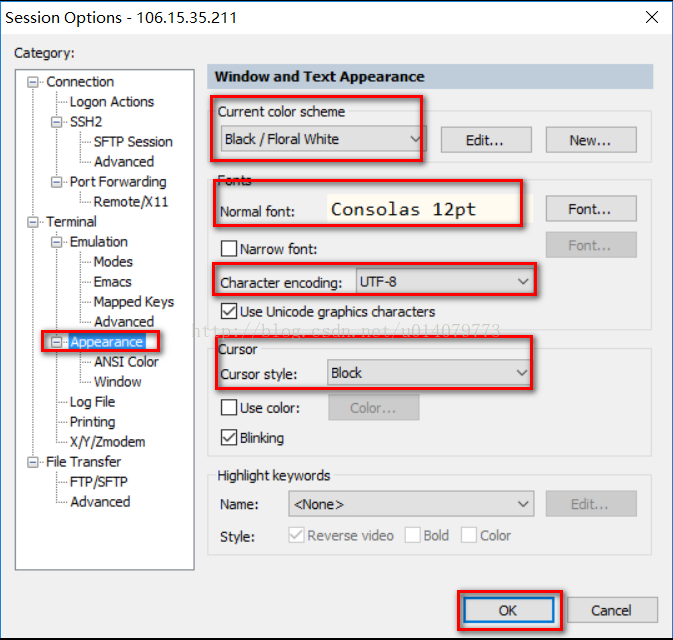Select SSH2 category

click(86, 122)
